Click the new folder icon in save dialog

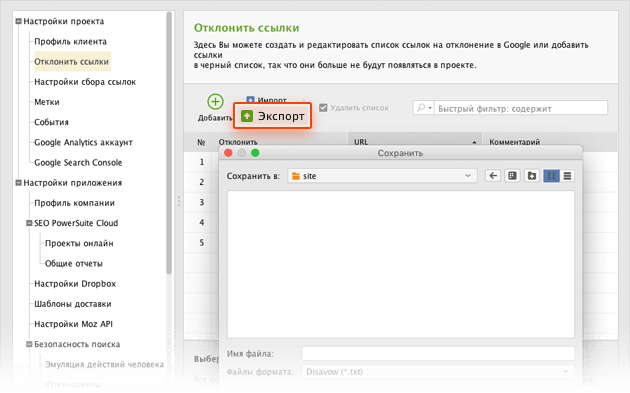click(532, 176)
